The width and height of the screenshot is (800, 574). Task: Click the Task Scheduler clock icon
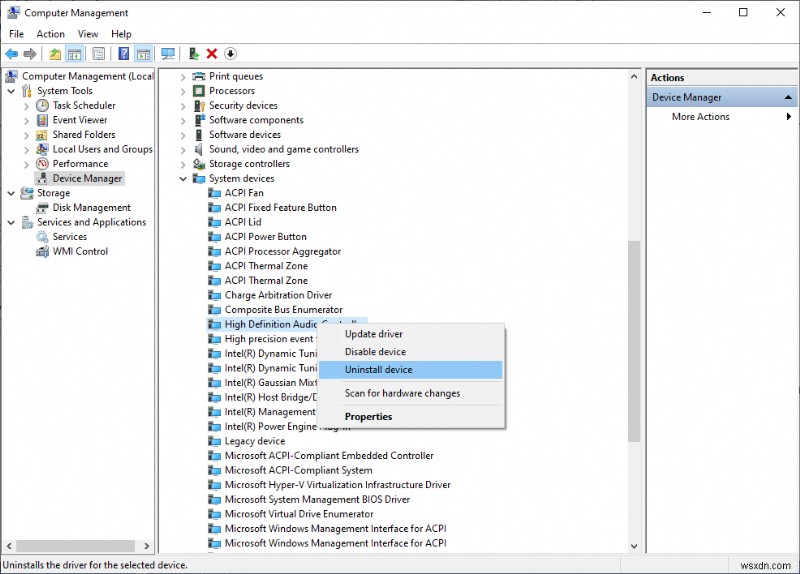coord(42,106)
